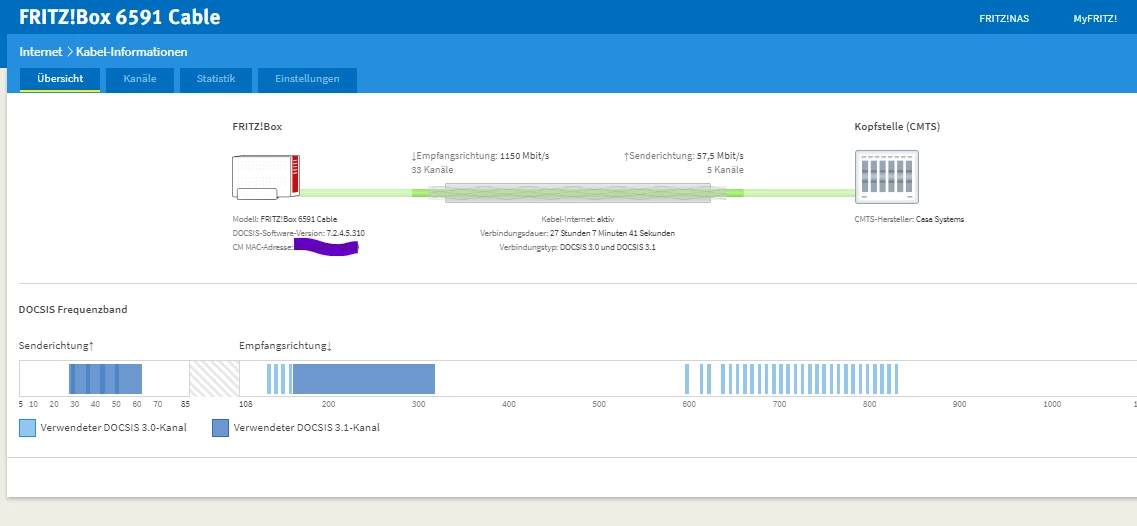The width and height of the screenshot is (1137, 526).
Task: Click the dark blue DOCSIS 3.1 legend swatch
Action: click(220, 428)
